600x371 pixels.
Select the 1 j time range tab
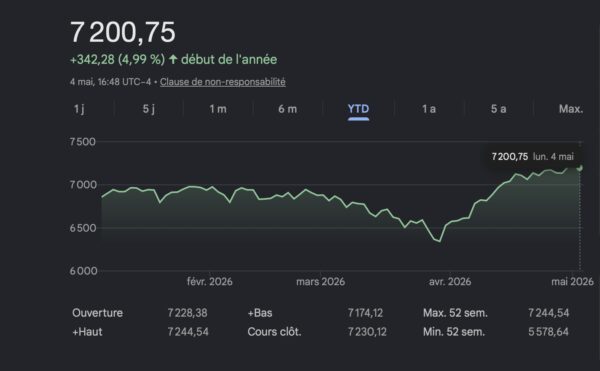pyautogui.click(x=79, y=109)
